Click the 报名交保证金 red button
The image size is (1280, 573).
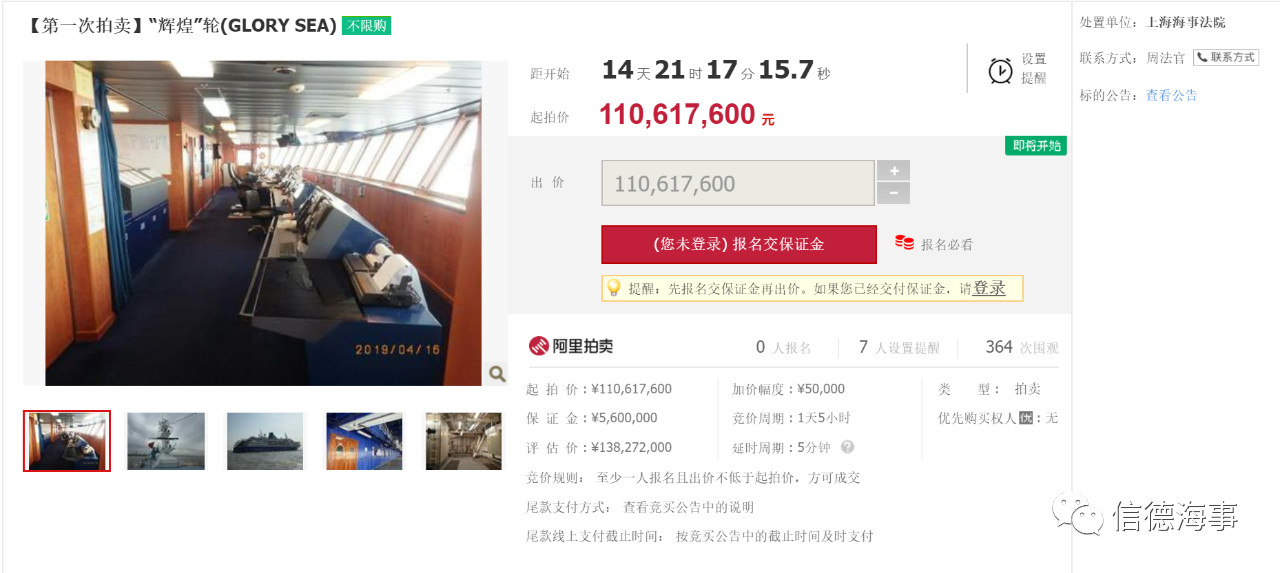click(x=739, y=244)
